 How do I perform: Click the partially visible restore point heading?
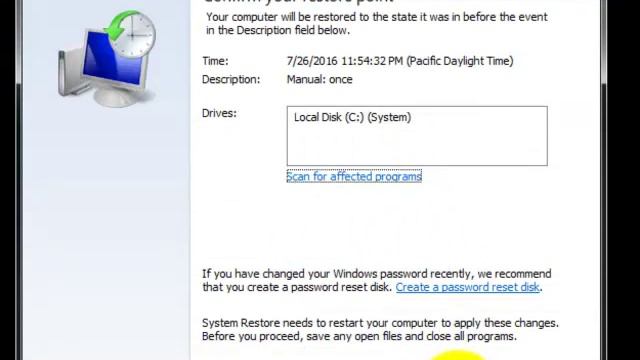click(x=298, y=2)
